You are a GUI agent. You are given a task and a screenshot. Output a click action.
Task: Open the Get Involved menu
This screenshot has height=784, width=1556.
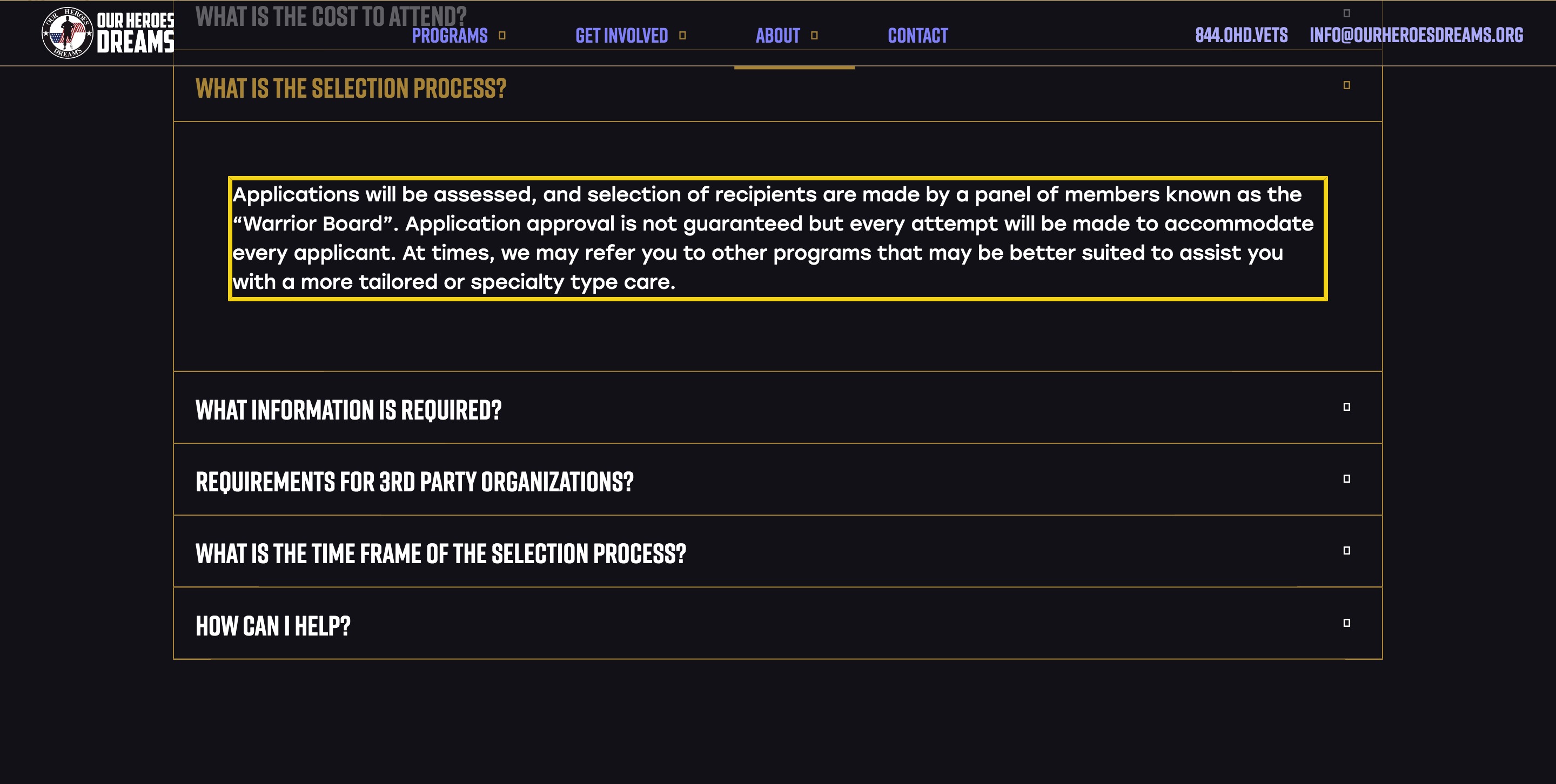coord(621,36)
